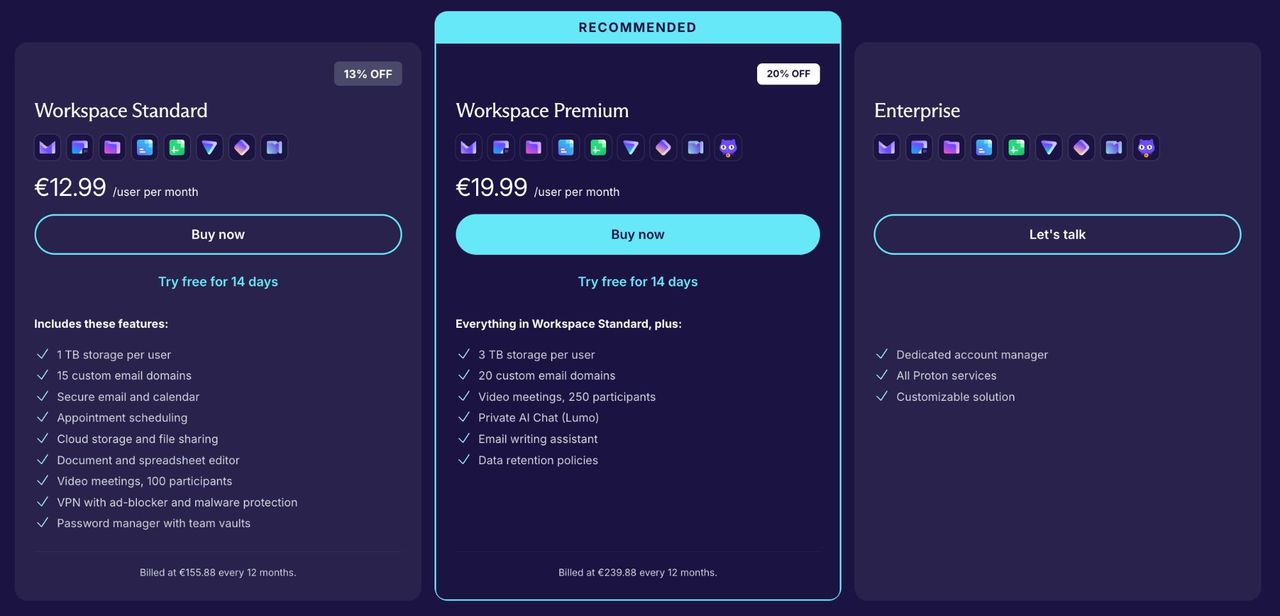This screenshot has height=616, width=1280.
Task: Click Proton Meet icon in Workspace Standard
Action: coord(273,148)
